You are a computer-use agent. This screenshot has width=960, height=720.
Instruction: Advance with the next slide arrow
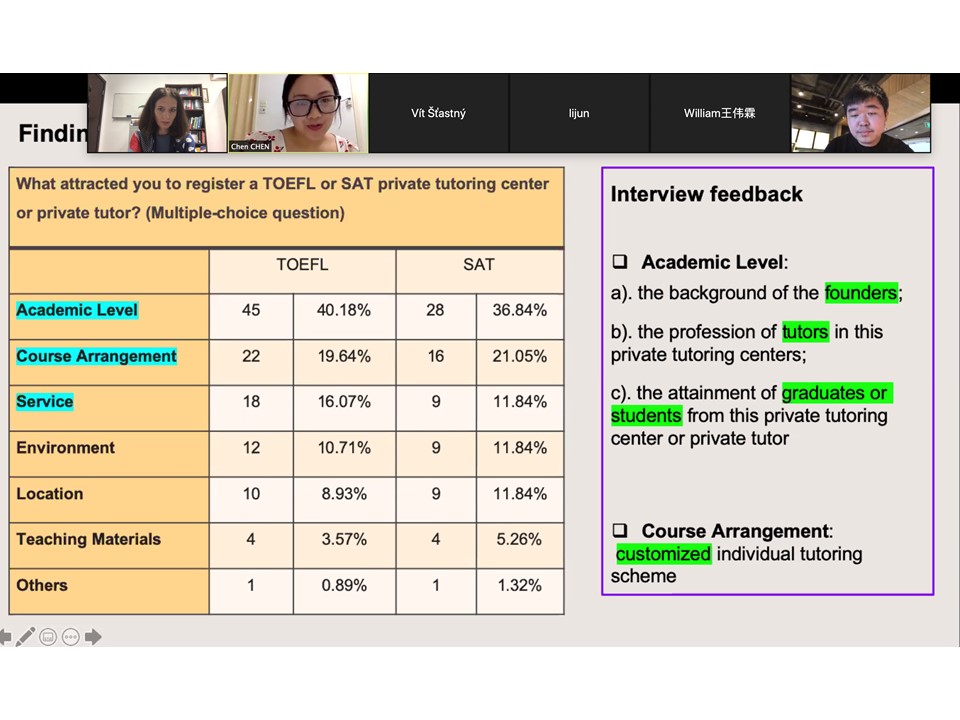tap(93, 637)
